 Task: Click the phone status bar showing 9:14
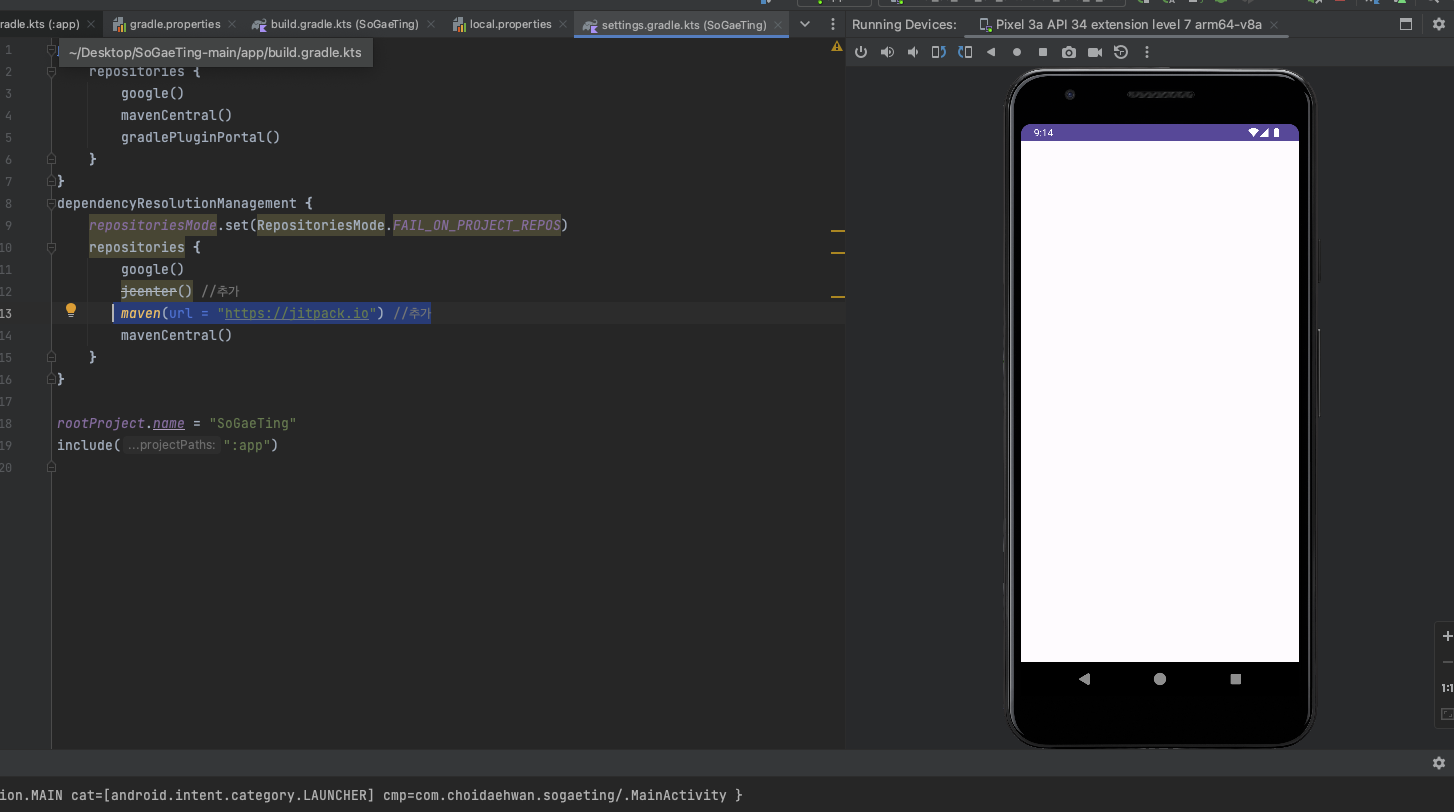[x=1160, y=132]
